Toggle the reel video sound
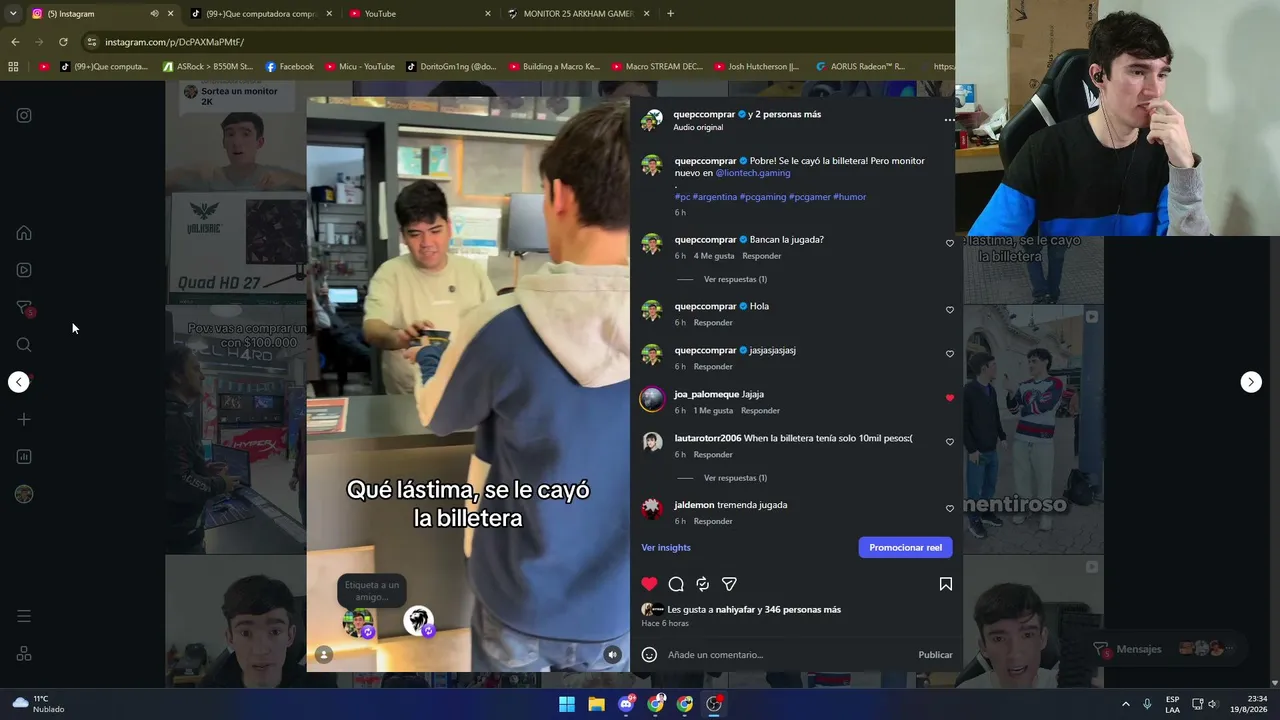This screenshot has height=720, width=1280. [613, 655]
